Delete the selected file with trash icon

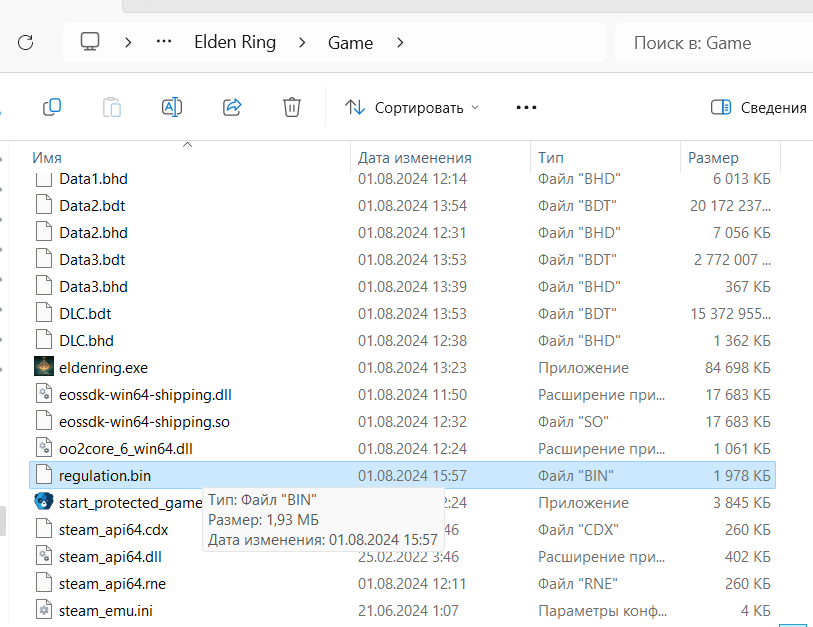point(292,107)
